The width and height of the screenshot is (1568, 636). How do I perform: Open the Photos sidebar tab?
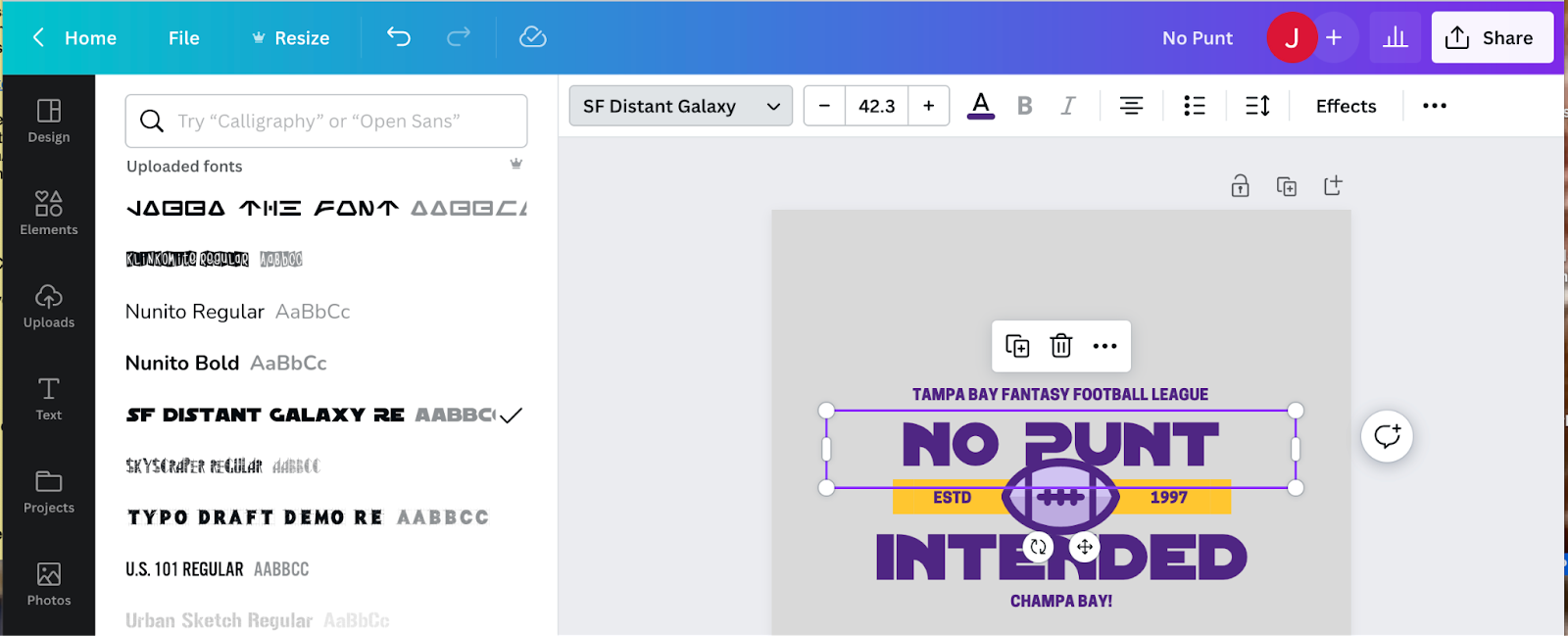click(x=49, y=584)
